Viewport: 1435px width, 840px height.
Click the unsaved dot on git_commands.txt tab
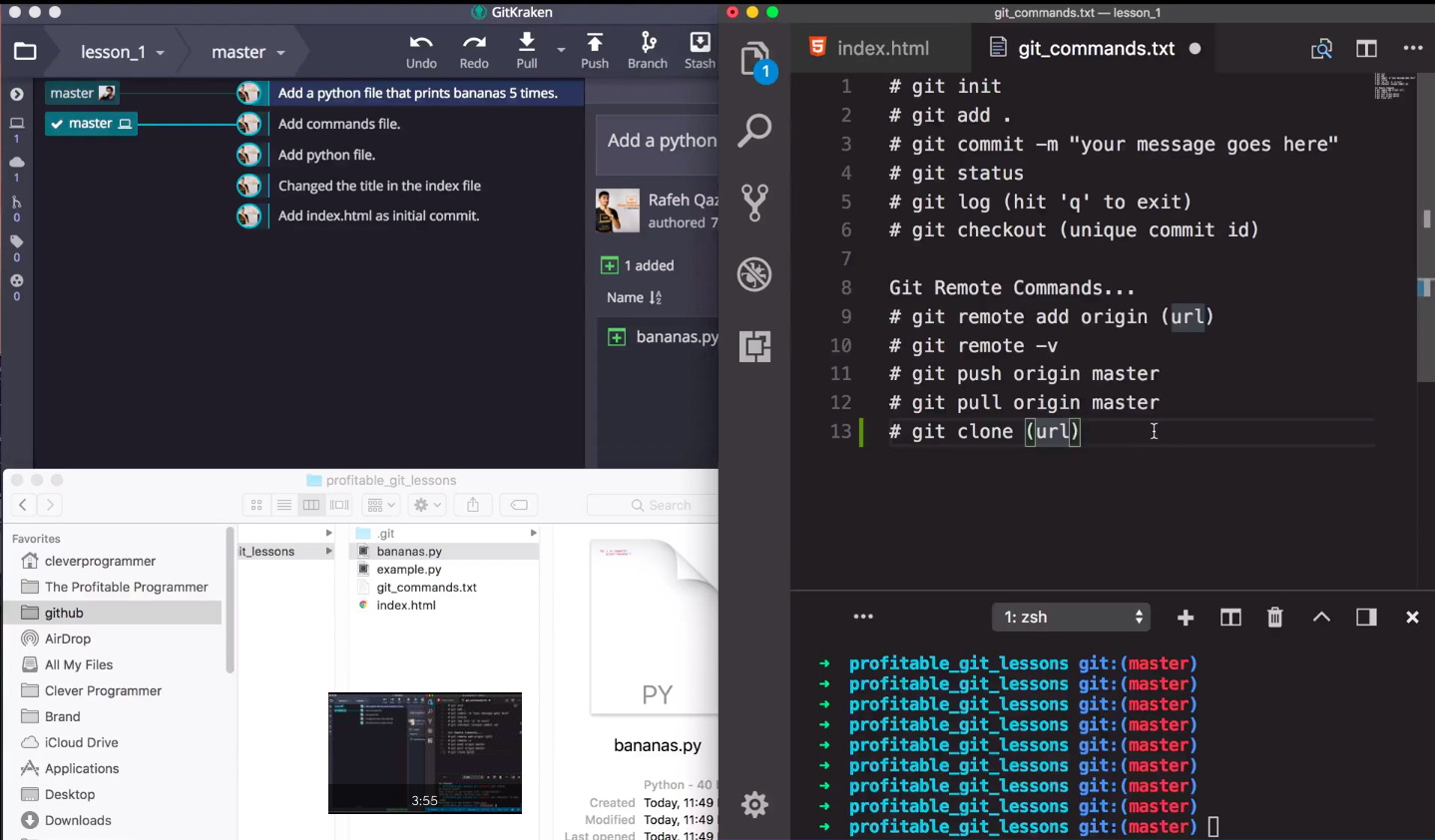1195,48
